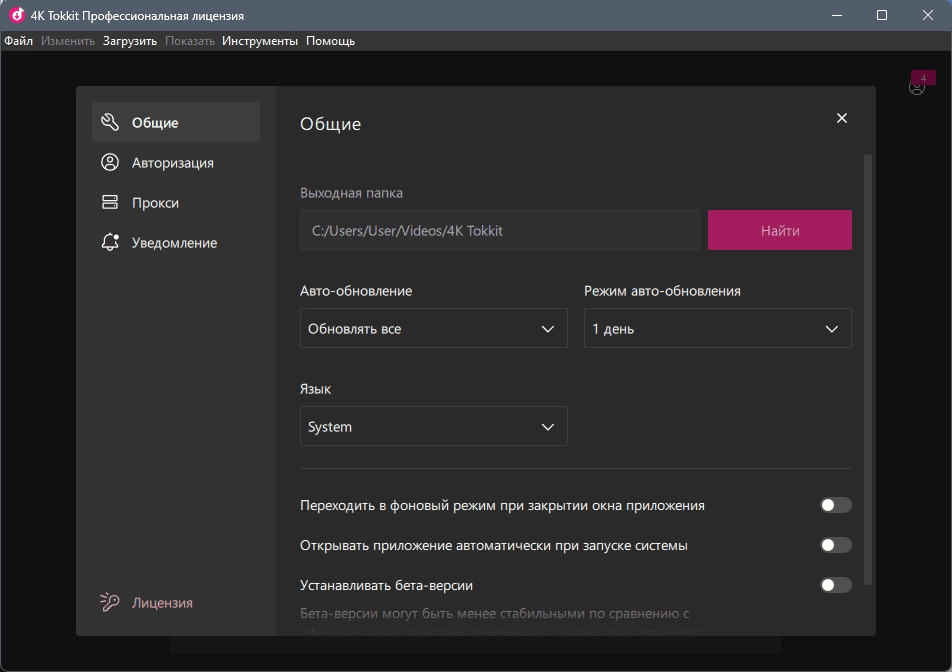Expand the Авто-обновление dropdown
Screen dimensions: 952x672
point(434,328)
